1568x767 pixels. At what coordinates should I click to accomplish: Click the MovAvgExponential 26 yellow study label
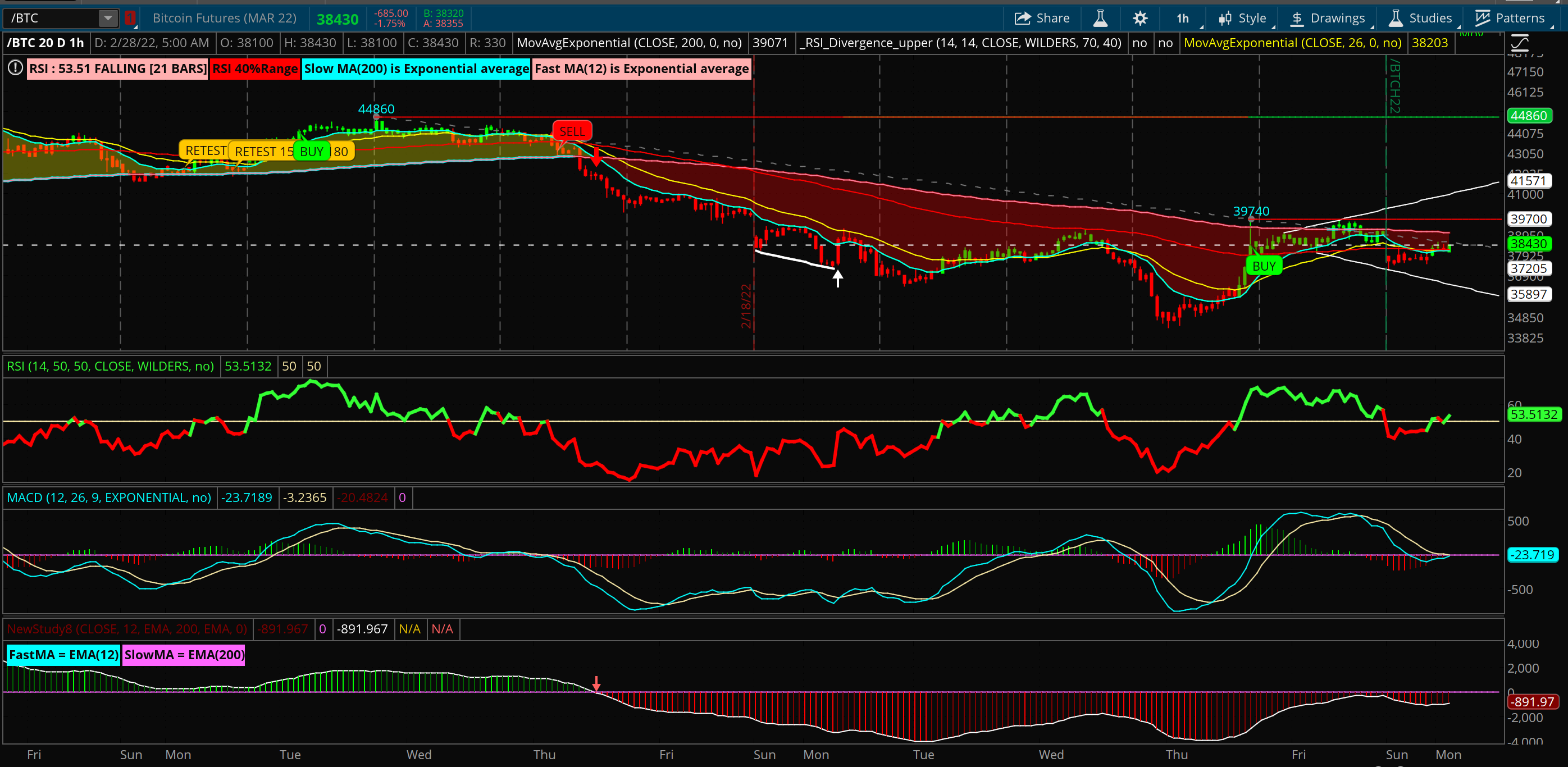pyautogui.click(x=1292, y=43)
